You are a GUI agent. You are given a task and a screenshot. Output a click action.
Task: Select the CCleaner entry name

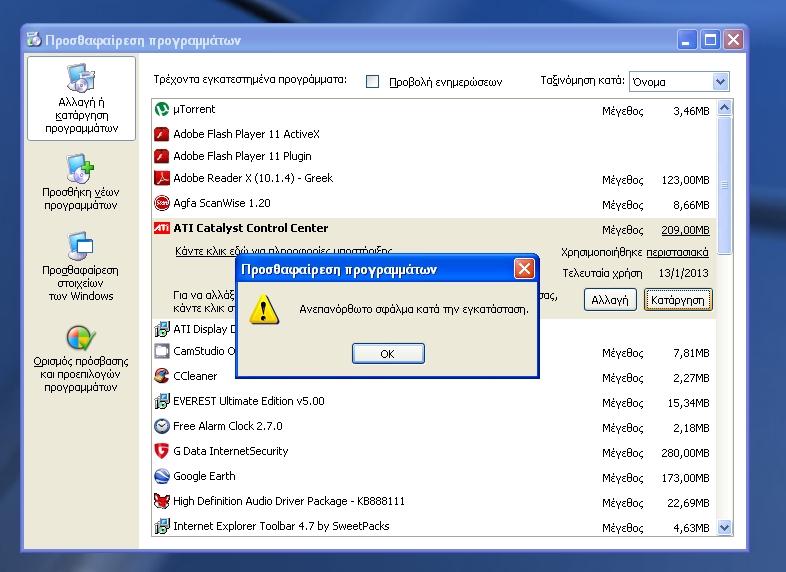[x=195, y=376]
